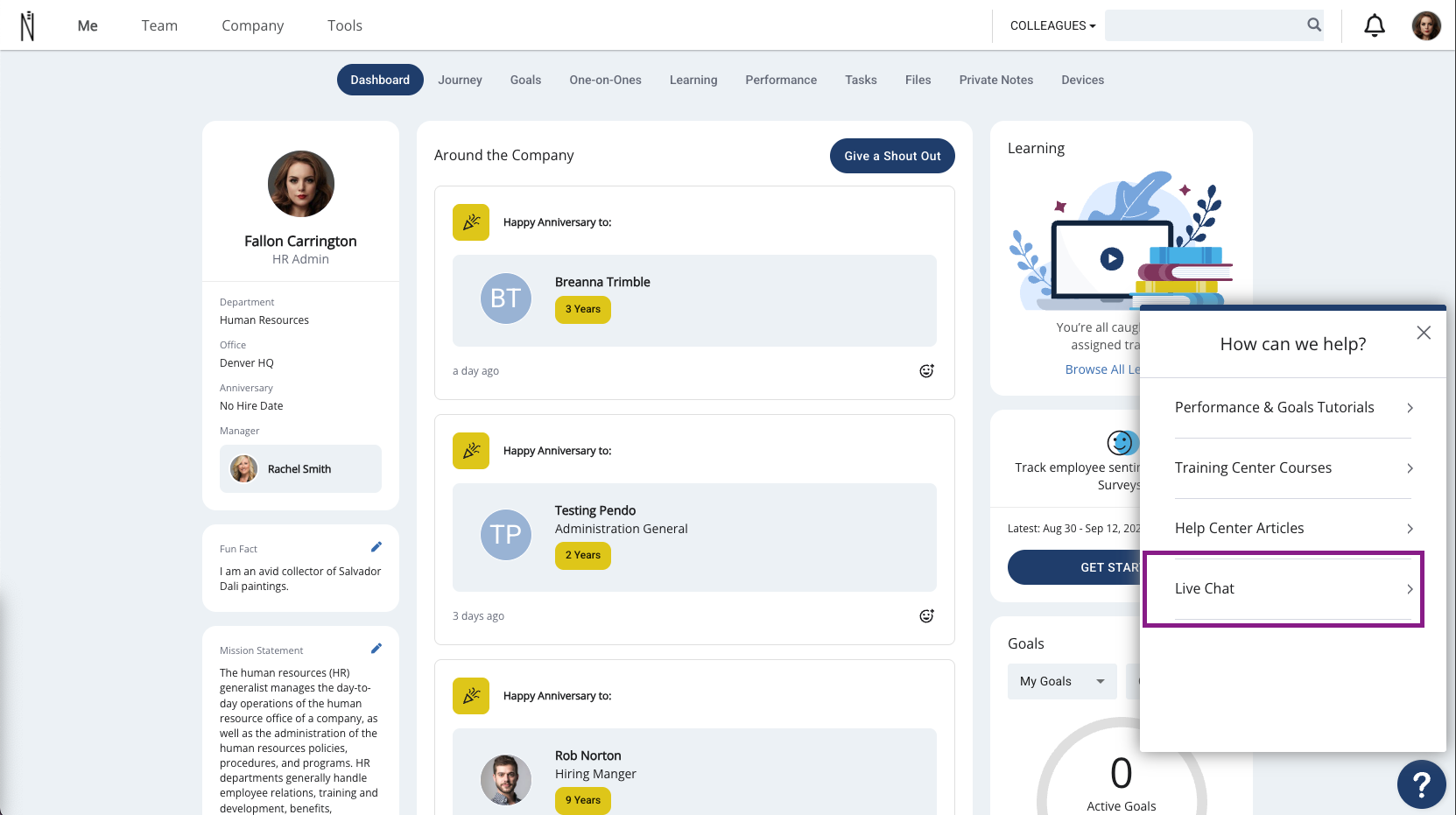Image resolution: width=1456 pixels, height=815 pixels.
Task: Add reaction to Testing Pendo anniversary post
Action: [x=926, y=616]
